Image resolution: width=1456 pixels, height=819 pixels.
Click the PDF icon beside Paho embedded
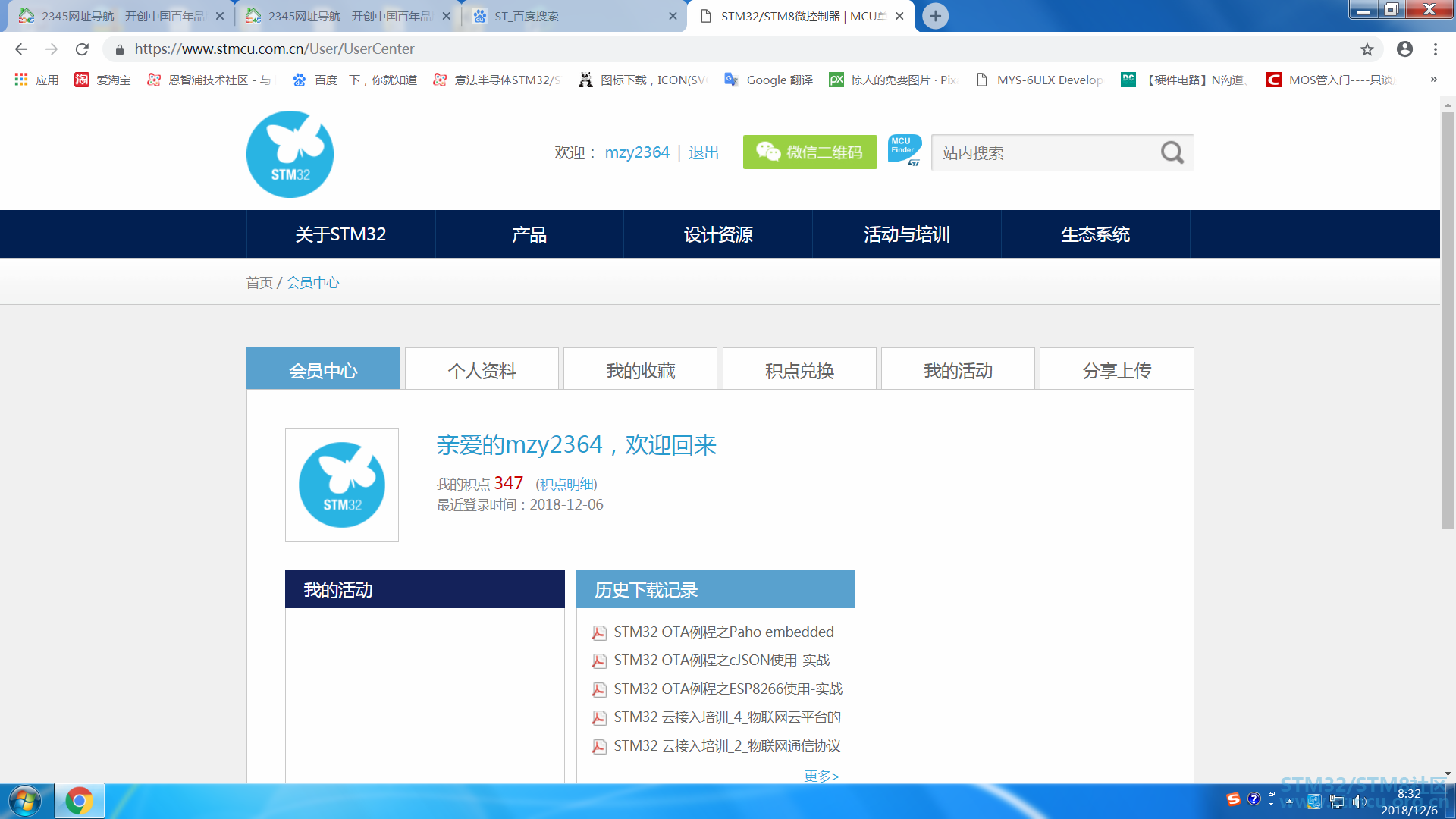(598, 632)
